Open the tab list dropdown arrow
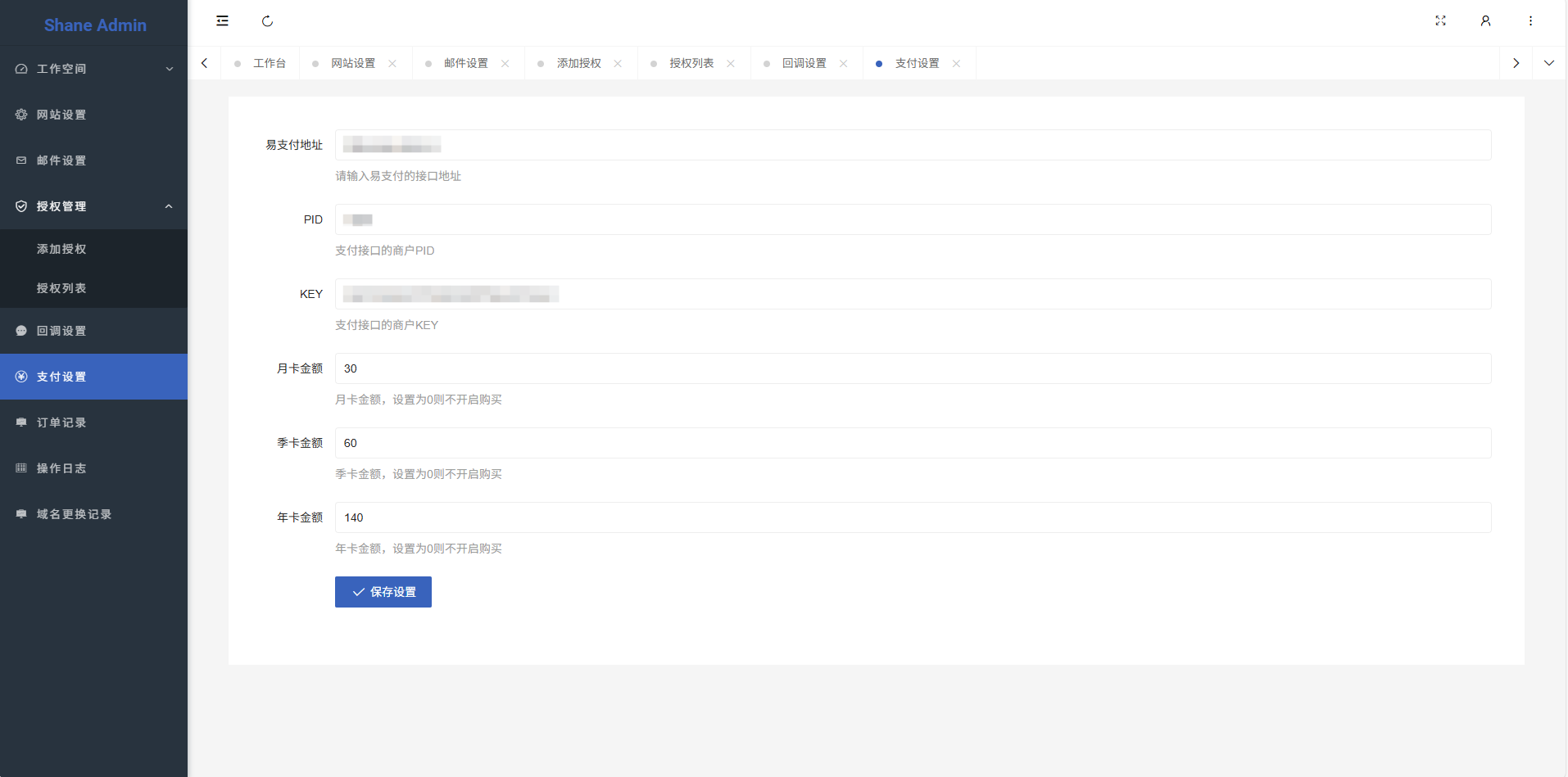 tap(1548, 63)
